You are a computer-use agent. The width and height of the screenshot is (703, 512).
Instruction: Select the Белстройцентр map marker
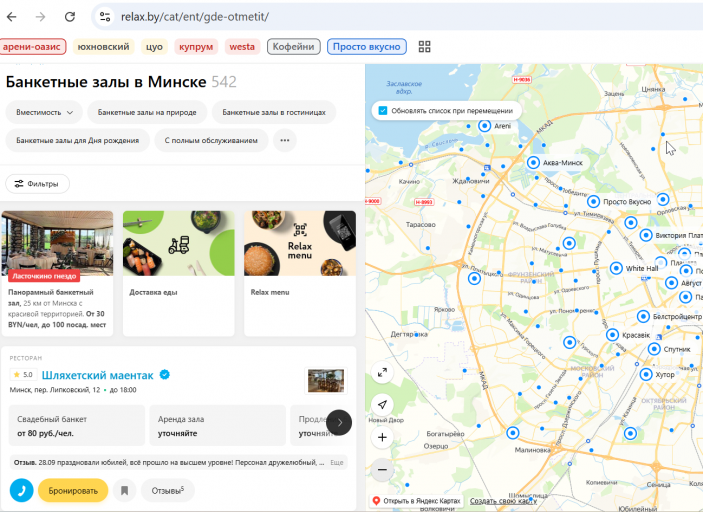point(643,317)
